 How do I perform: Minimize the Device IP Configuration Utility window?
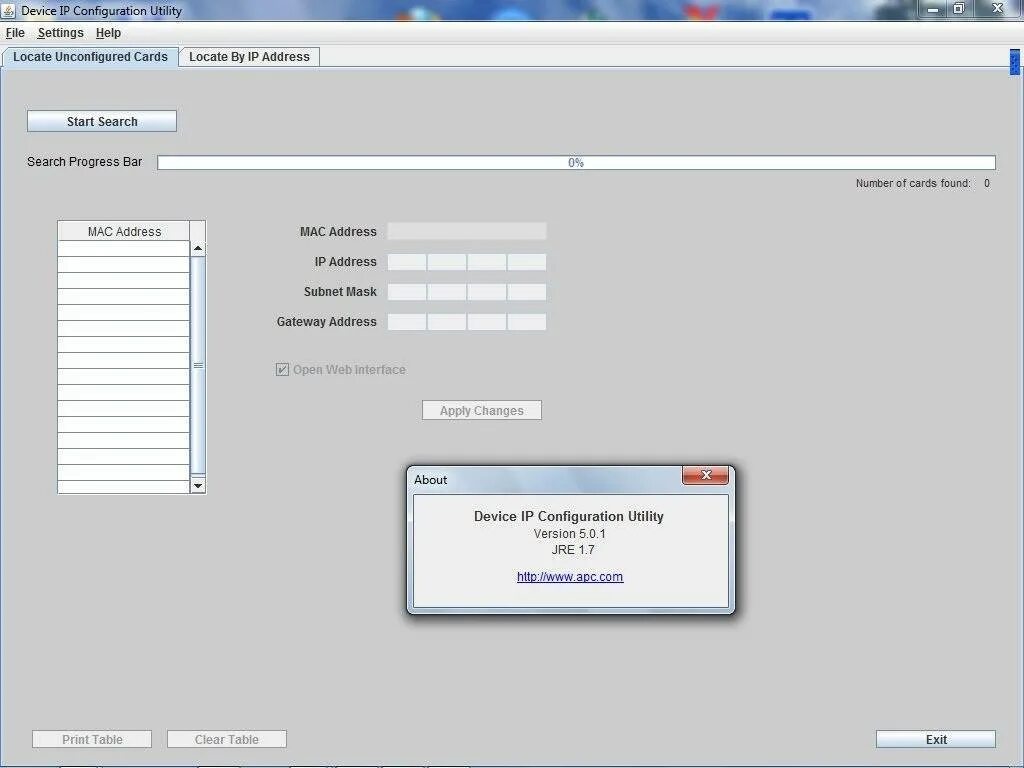(x=933, y=8)
